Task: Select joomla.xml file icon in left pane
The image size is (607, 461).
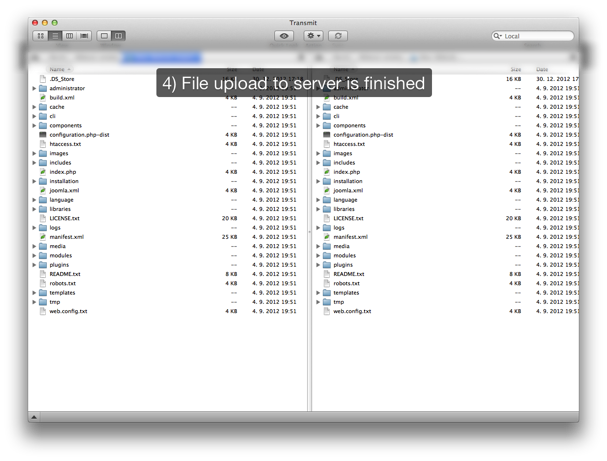Action: click(x=43, y=190)
